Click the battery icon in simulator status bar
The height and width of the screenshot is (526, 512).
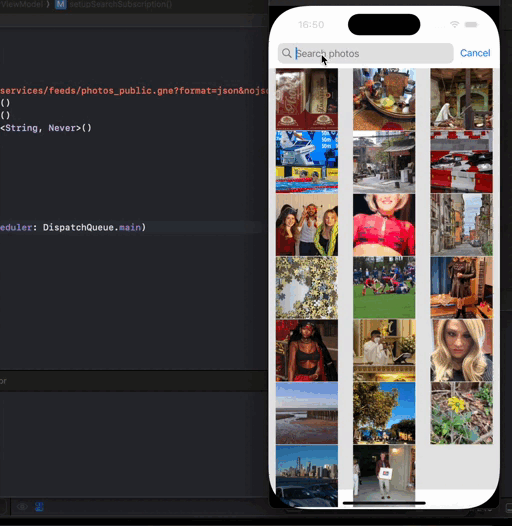471,24
